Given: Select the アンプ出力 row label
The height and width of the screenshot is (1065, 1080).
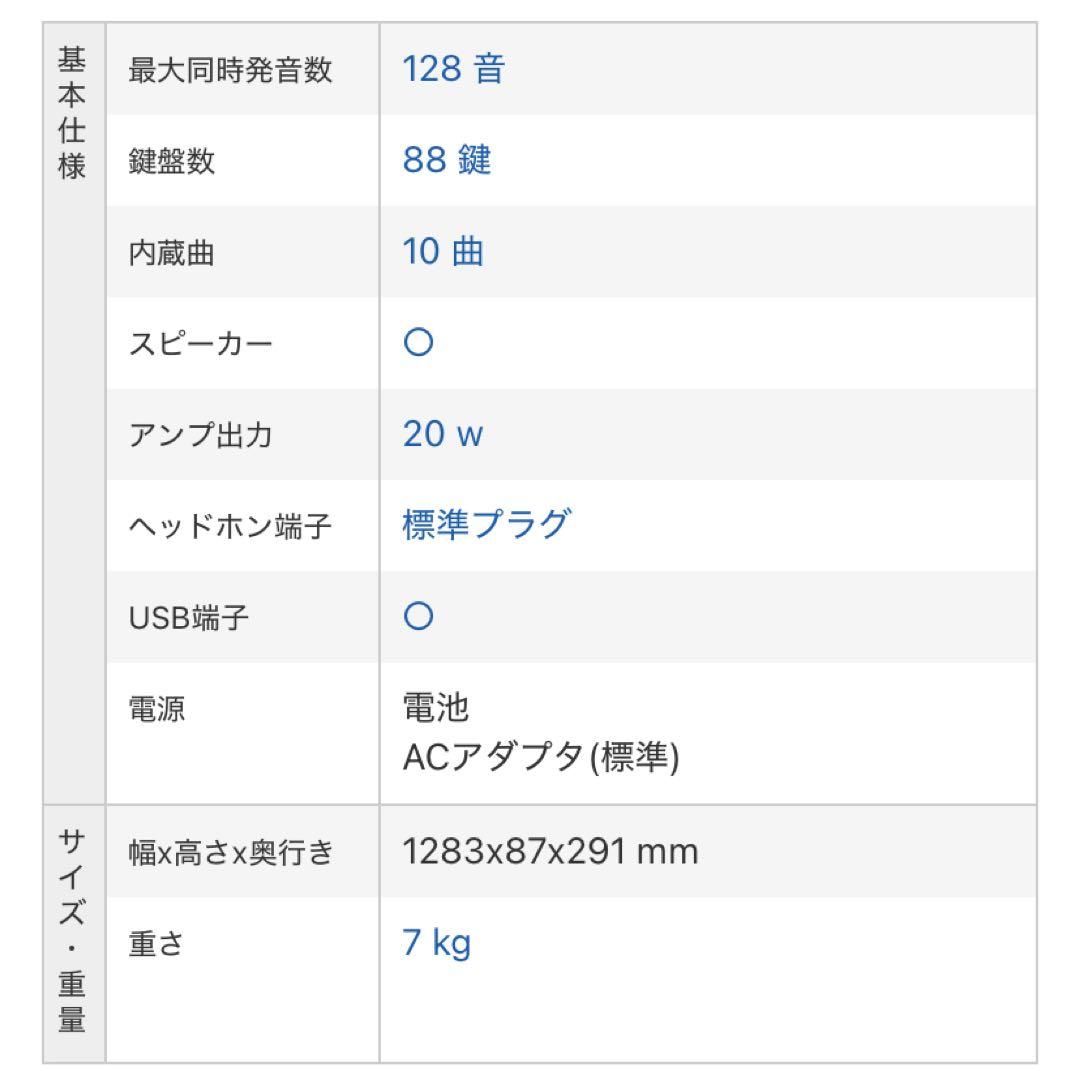Looking at the screenshot, I should pos(200,436).
